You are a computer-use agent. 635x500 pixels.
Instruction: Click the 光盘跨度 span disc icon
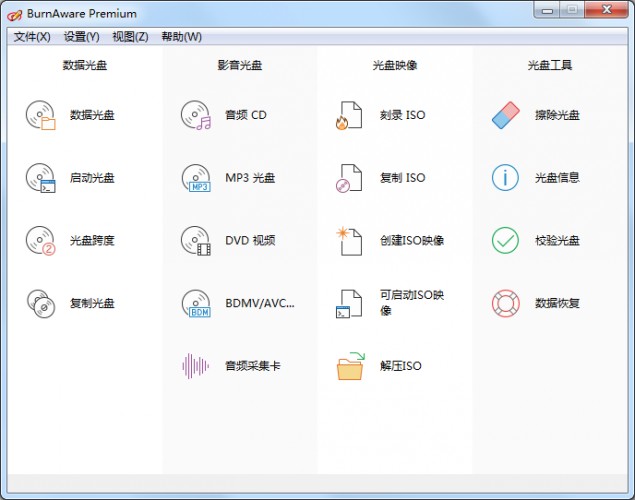coord(40,241)
